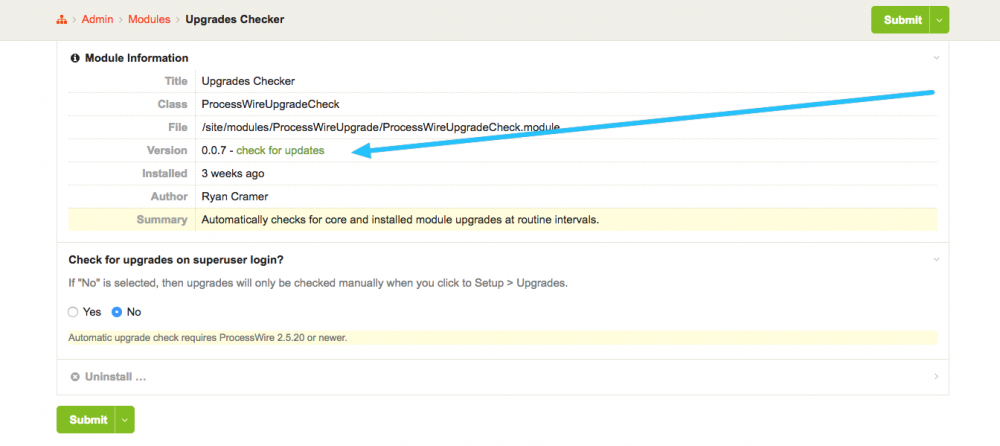Select the Yes radio button

click(73, 312)
